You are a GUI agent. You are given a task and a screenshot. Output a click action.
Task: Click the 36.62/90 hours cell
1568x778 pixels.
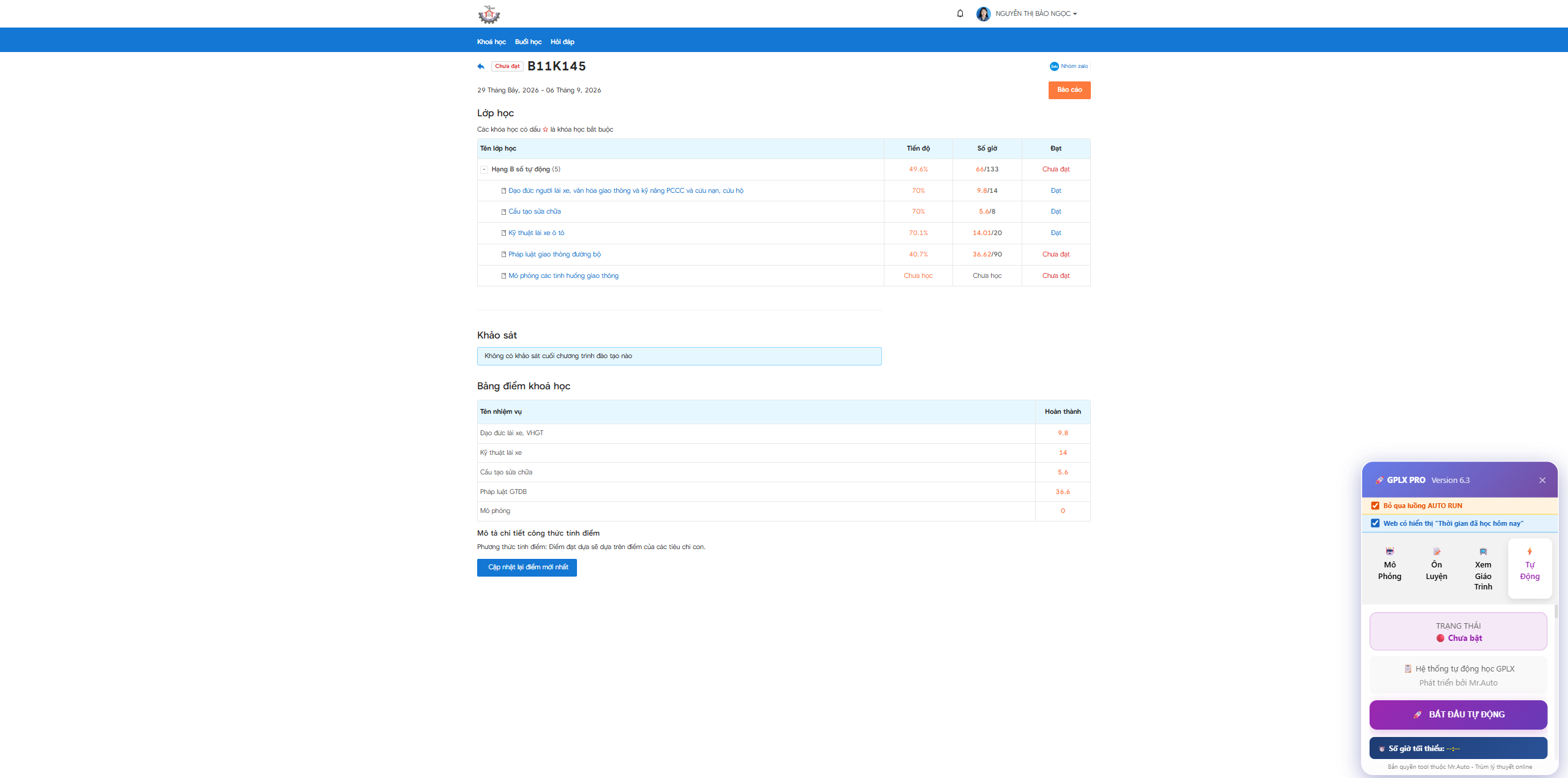[987, 254]
